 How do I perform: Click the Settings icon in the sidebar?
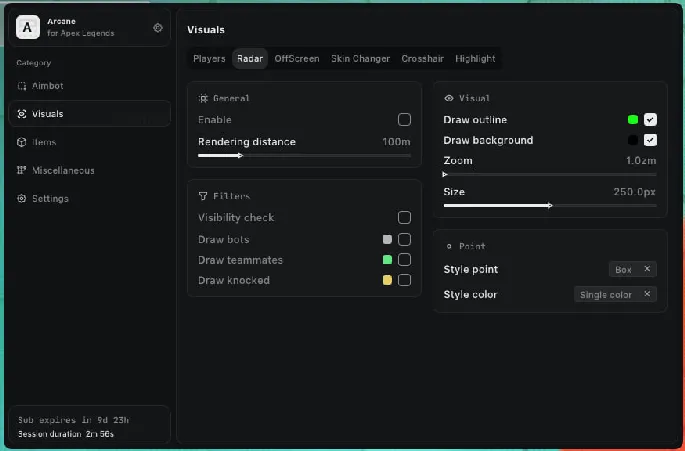23,198
